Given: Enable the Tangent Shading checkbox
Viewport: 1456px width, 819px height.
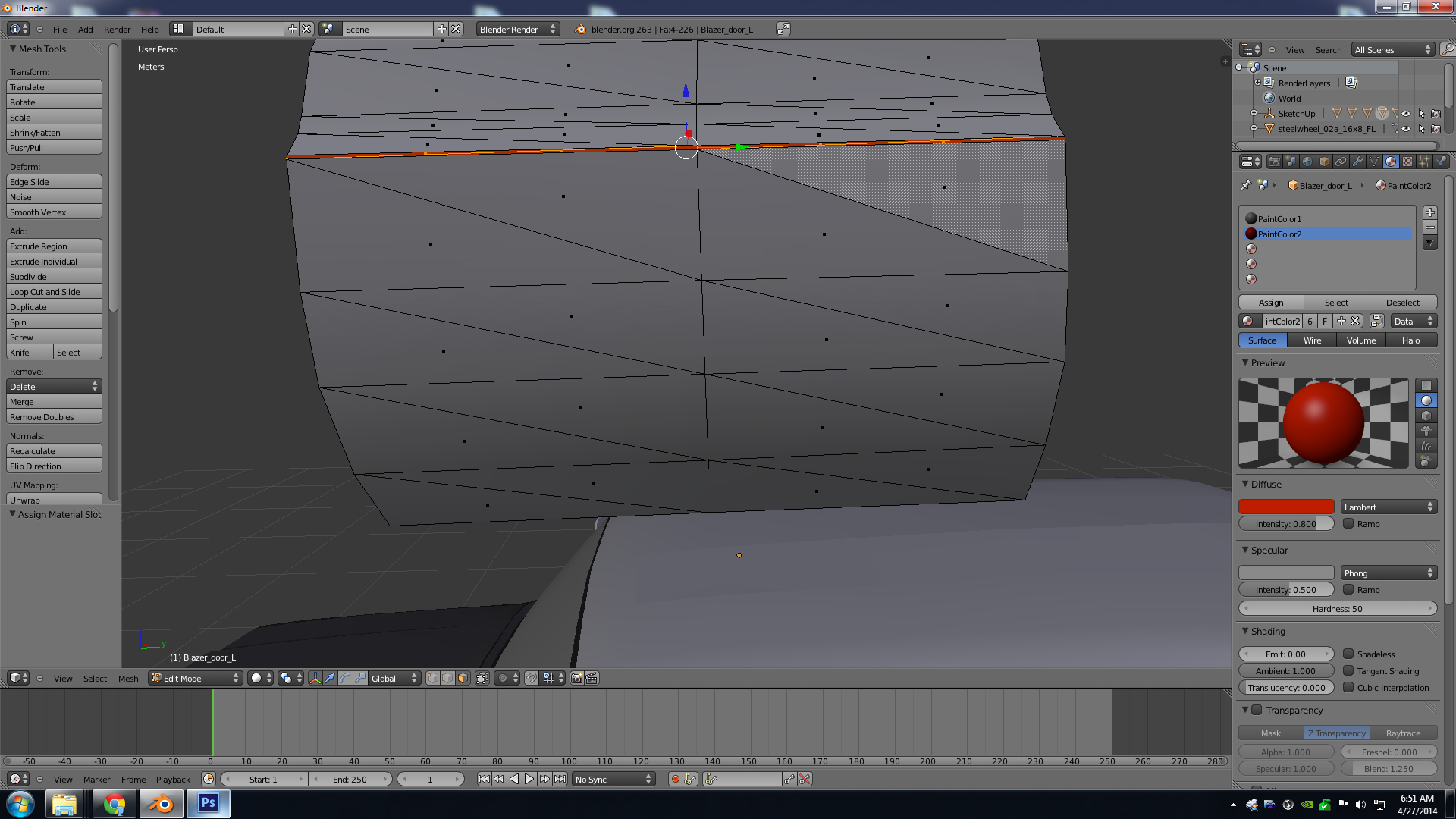Looking at the screenshot, I should point(1348,670).
